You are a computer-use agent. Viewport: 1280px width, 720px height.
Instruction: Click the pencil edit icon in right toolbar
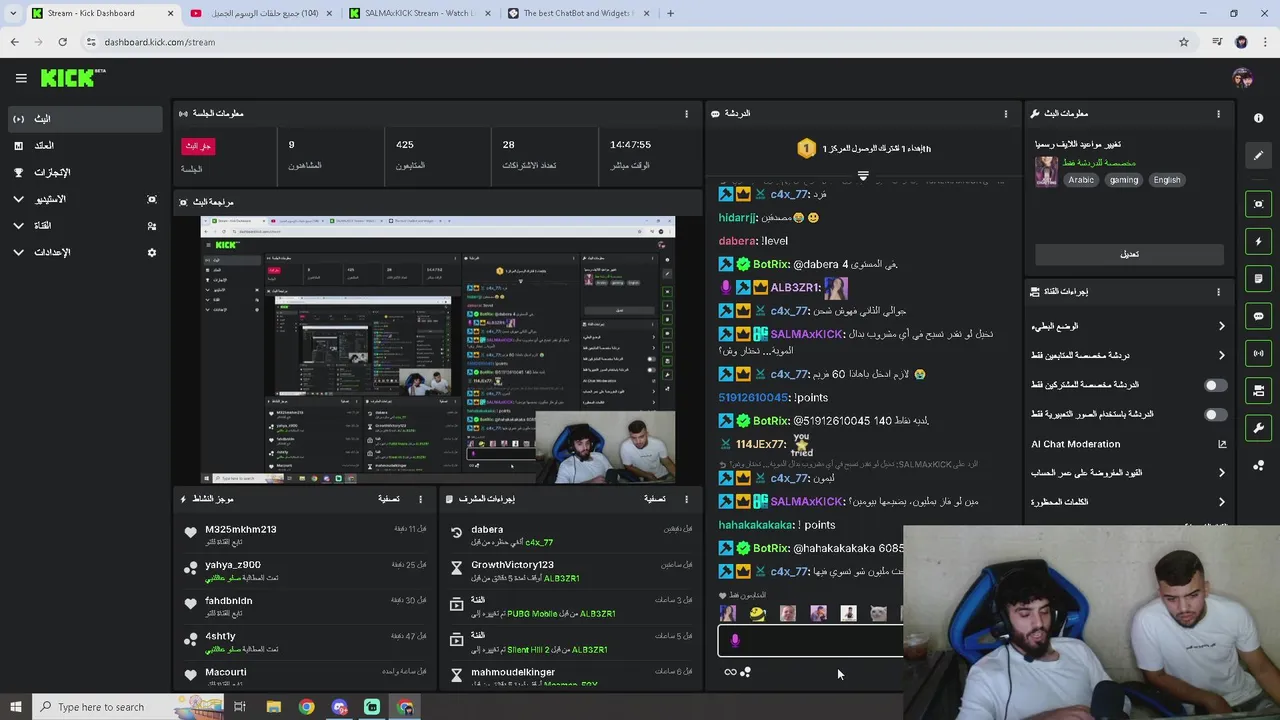pyautogui.click(x=1258, y=155)
